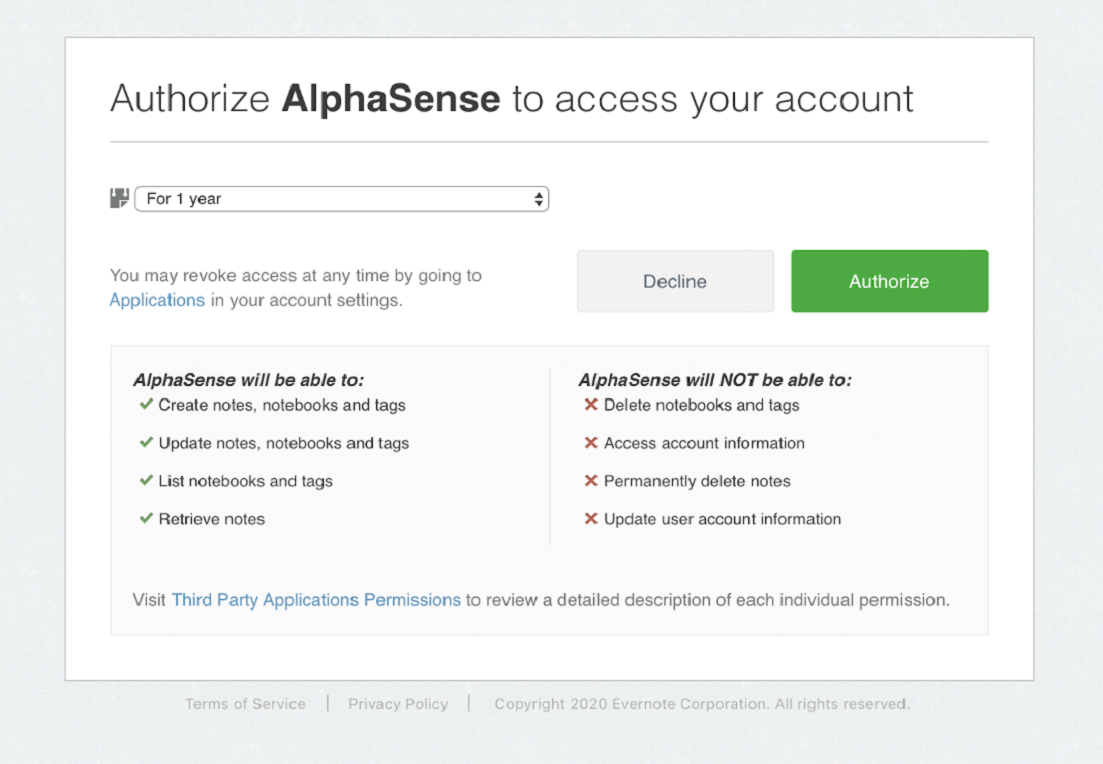Click the text "Create notes, notebooks and tags"
The image size is (1103, 764).
click(282, 405)
